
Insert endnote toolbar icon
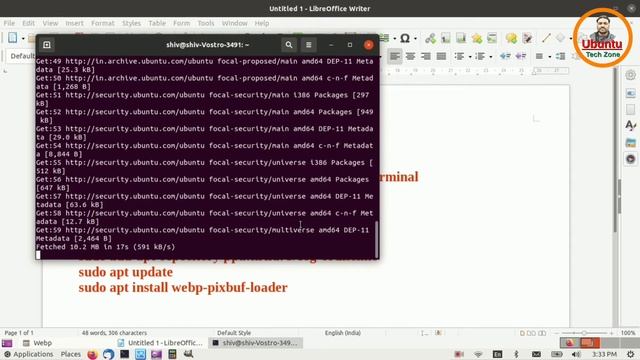(x=461, y=38)
